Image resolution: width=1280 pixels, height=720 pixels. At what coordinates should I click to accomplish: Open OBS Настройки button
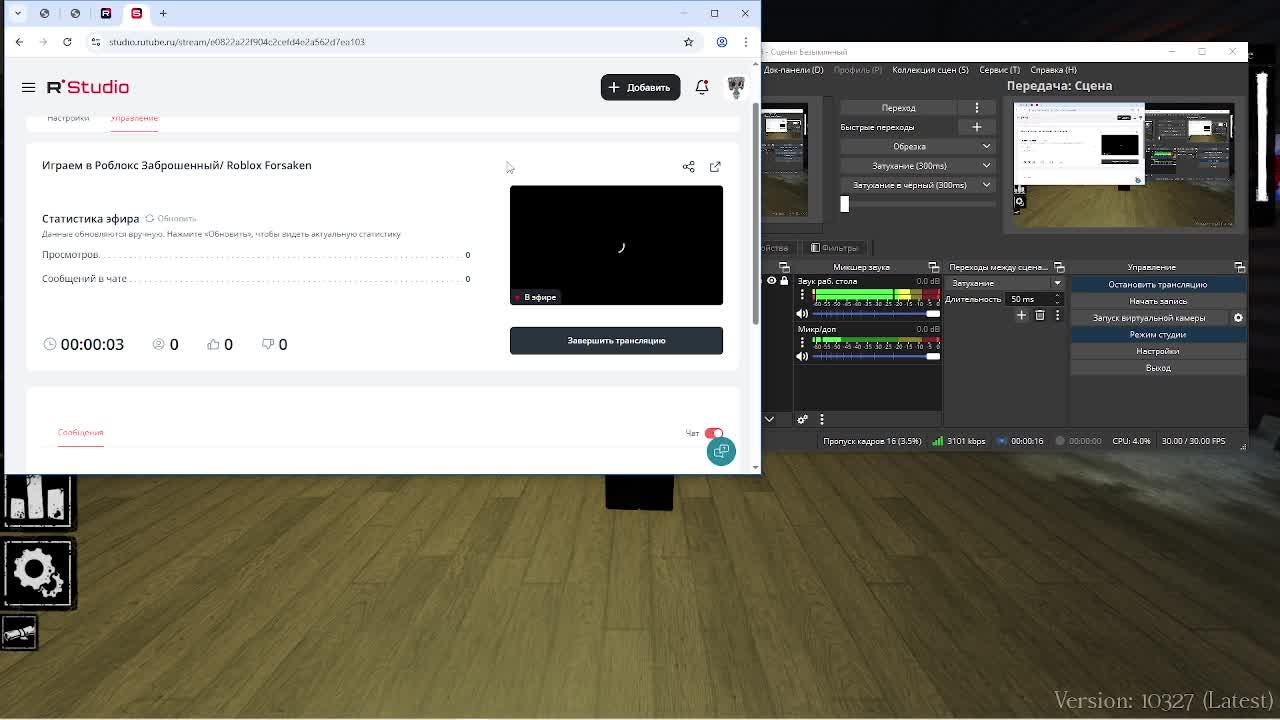click(x=1157, y=351)
